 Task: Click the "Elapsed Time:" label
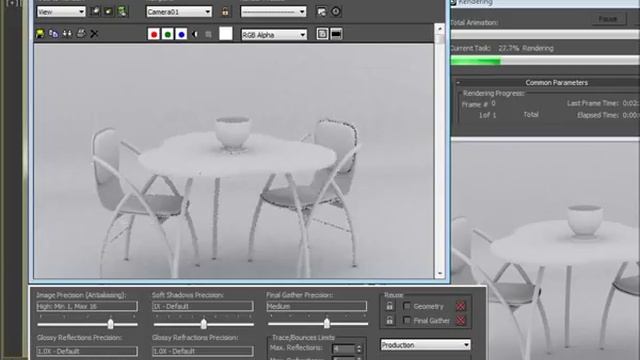click(598, 115)
